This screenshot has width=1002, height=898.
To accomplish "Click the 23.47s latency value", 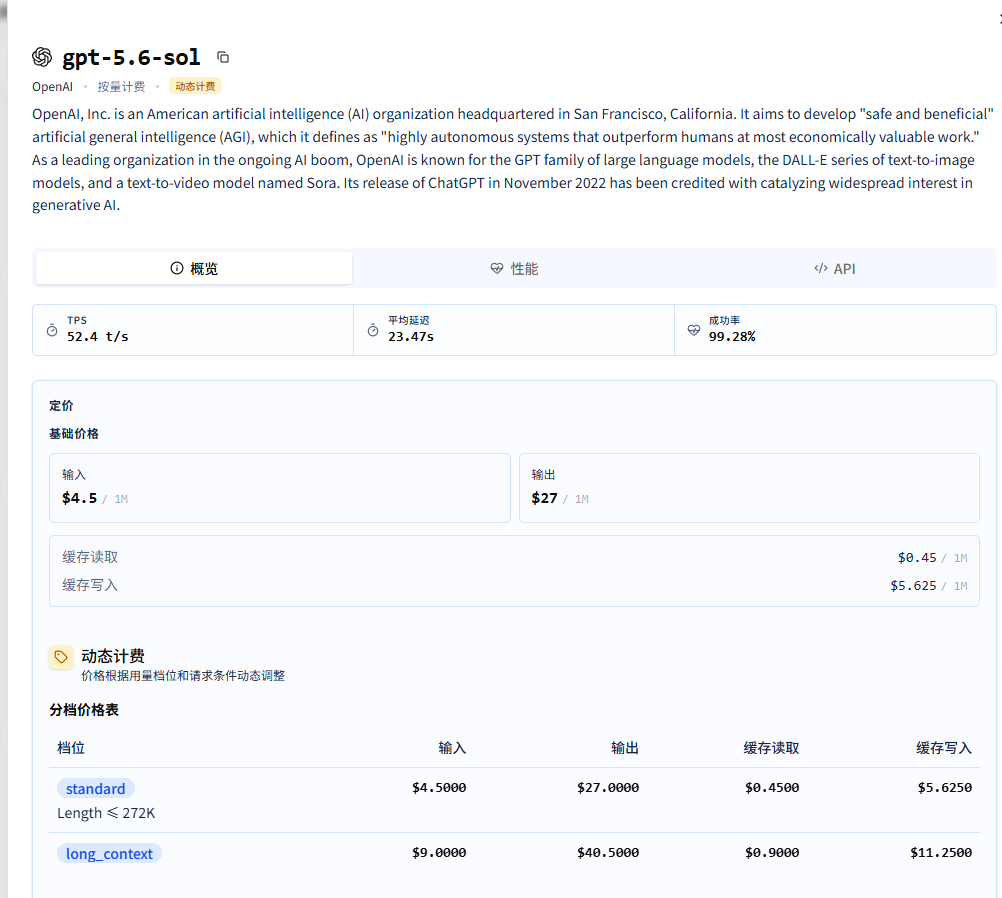I will tap(411, 337).
